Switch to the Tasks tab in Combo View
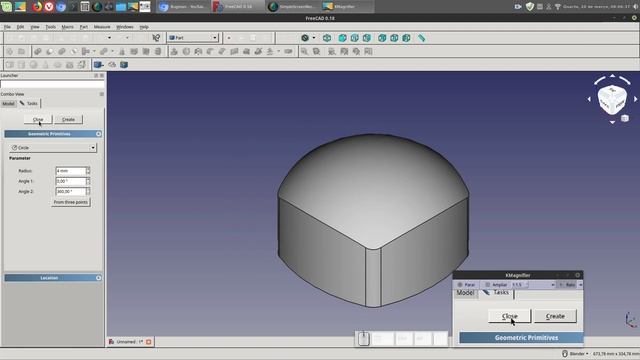The width and height of the screenshot is (640, 360). pyautogui.click(x=29, y=103)
